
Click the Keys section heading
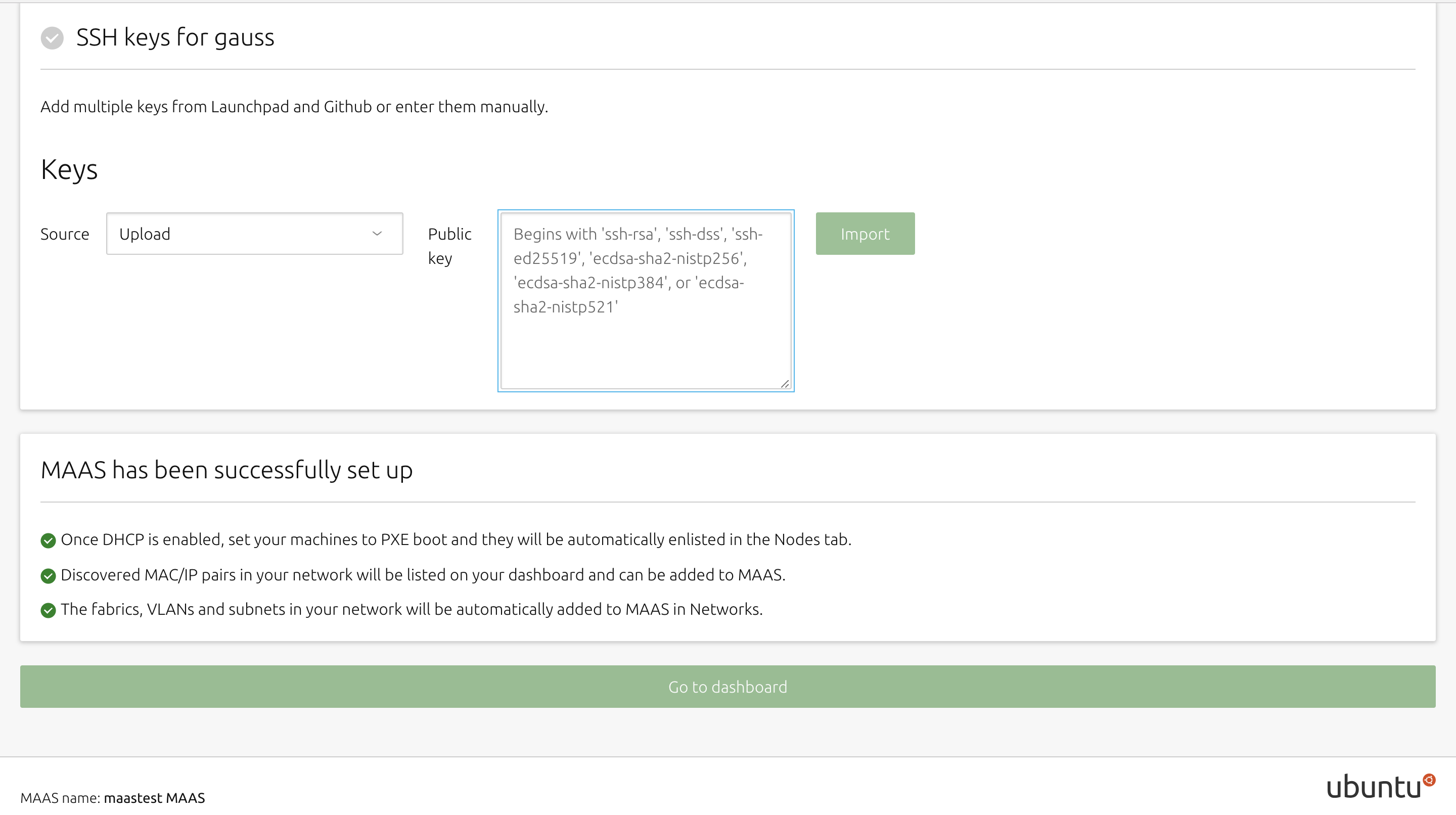click(x=69, y=169)
